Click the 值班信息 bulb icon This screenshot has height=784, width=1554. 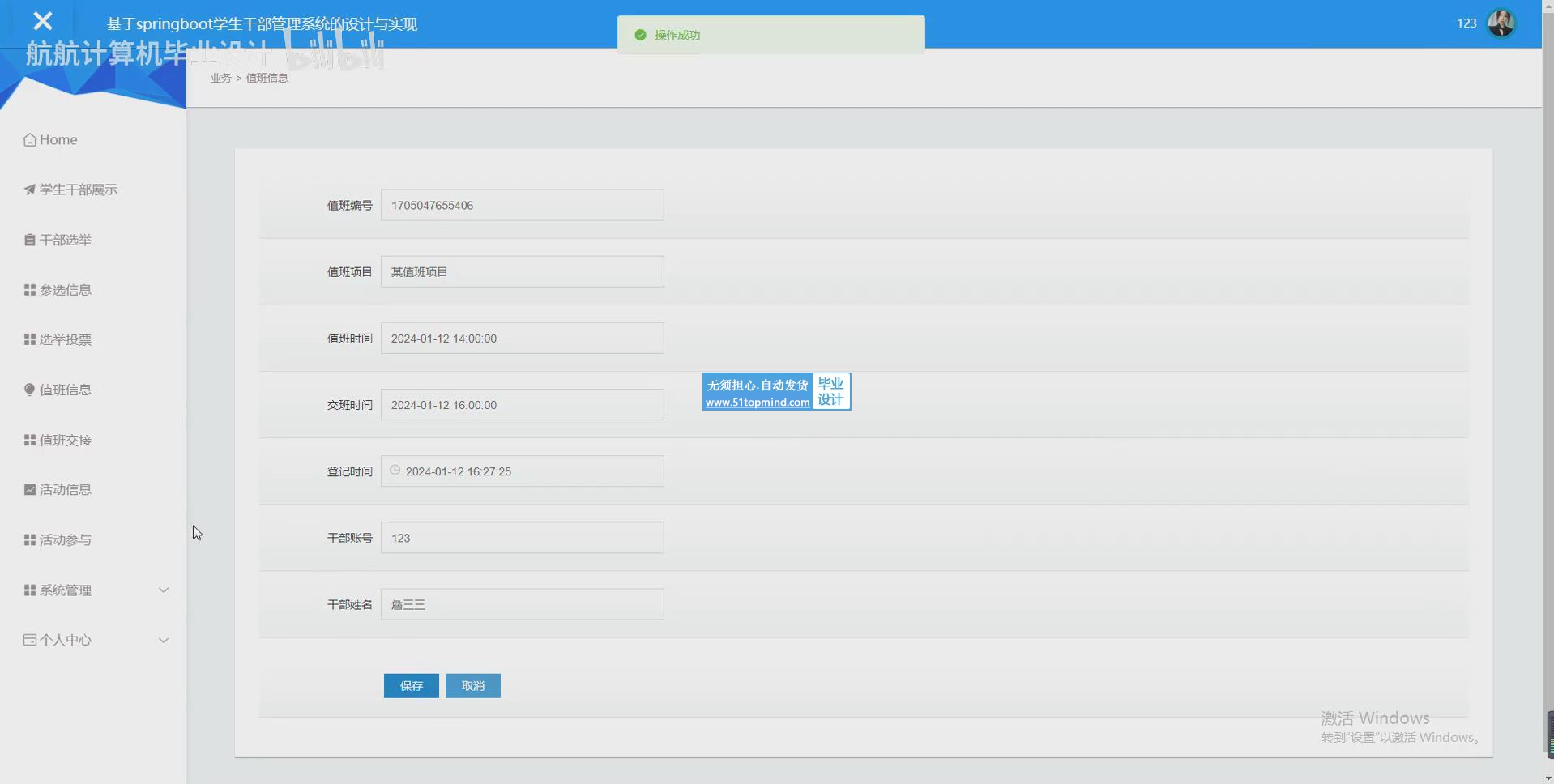tap(30, 390)
